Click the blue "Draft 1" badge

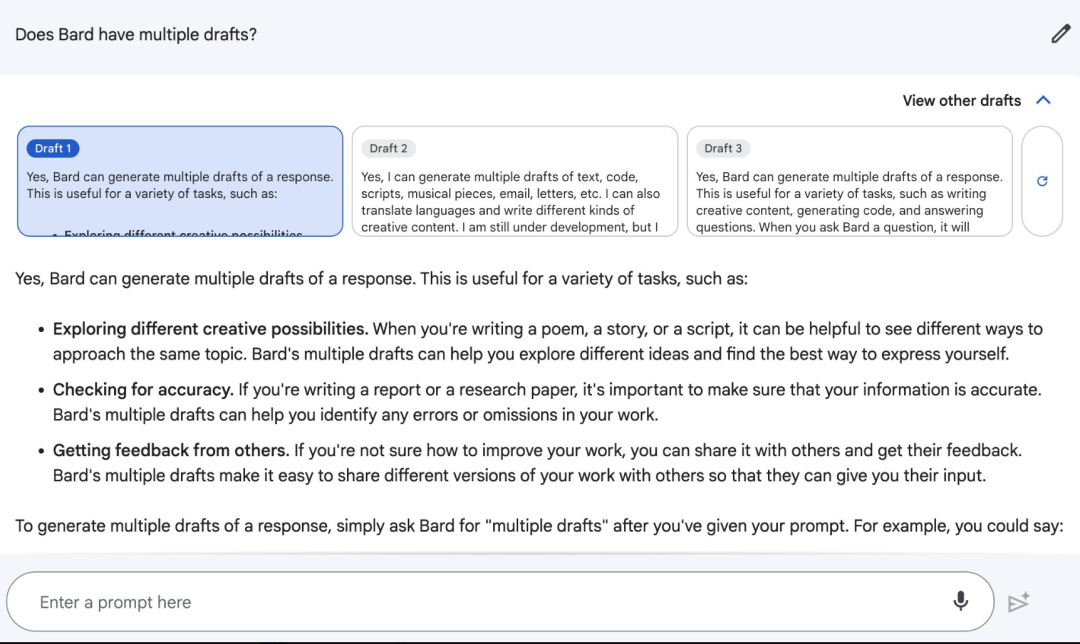click(x=53, y=148)
